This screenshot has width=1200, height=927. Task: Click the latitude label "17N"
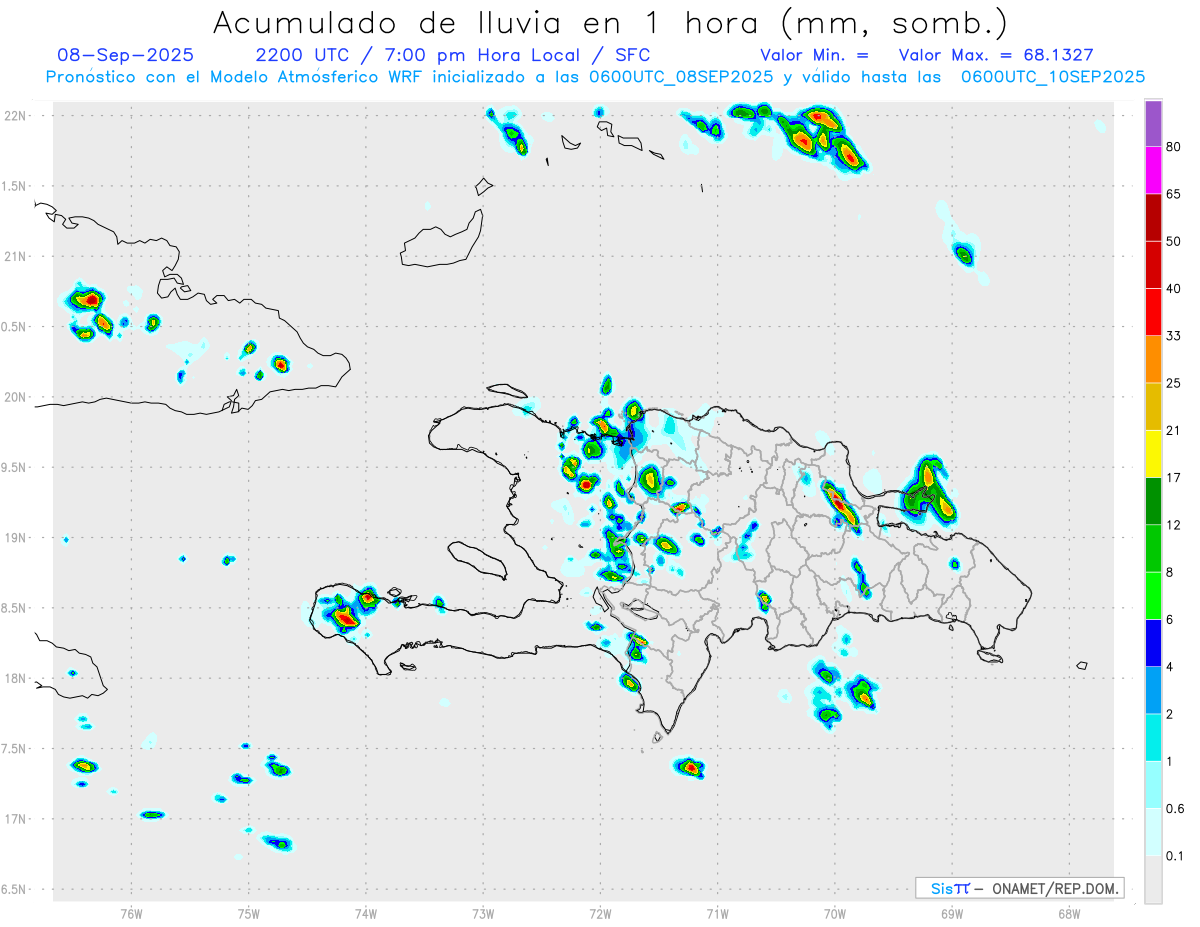pos(16,819)
